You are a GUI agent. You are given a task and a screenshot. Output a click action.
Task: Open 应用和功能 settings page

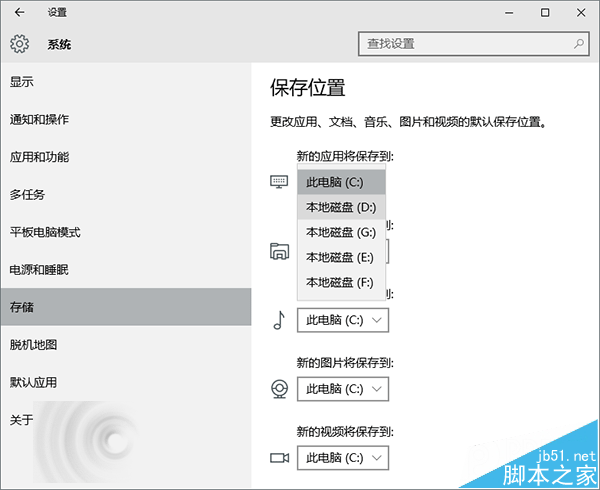pyautogui.click(x=126, y=157)
